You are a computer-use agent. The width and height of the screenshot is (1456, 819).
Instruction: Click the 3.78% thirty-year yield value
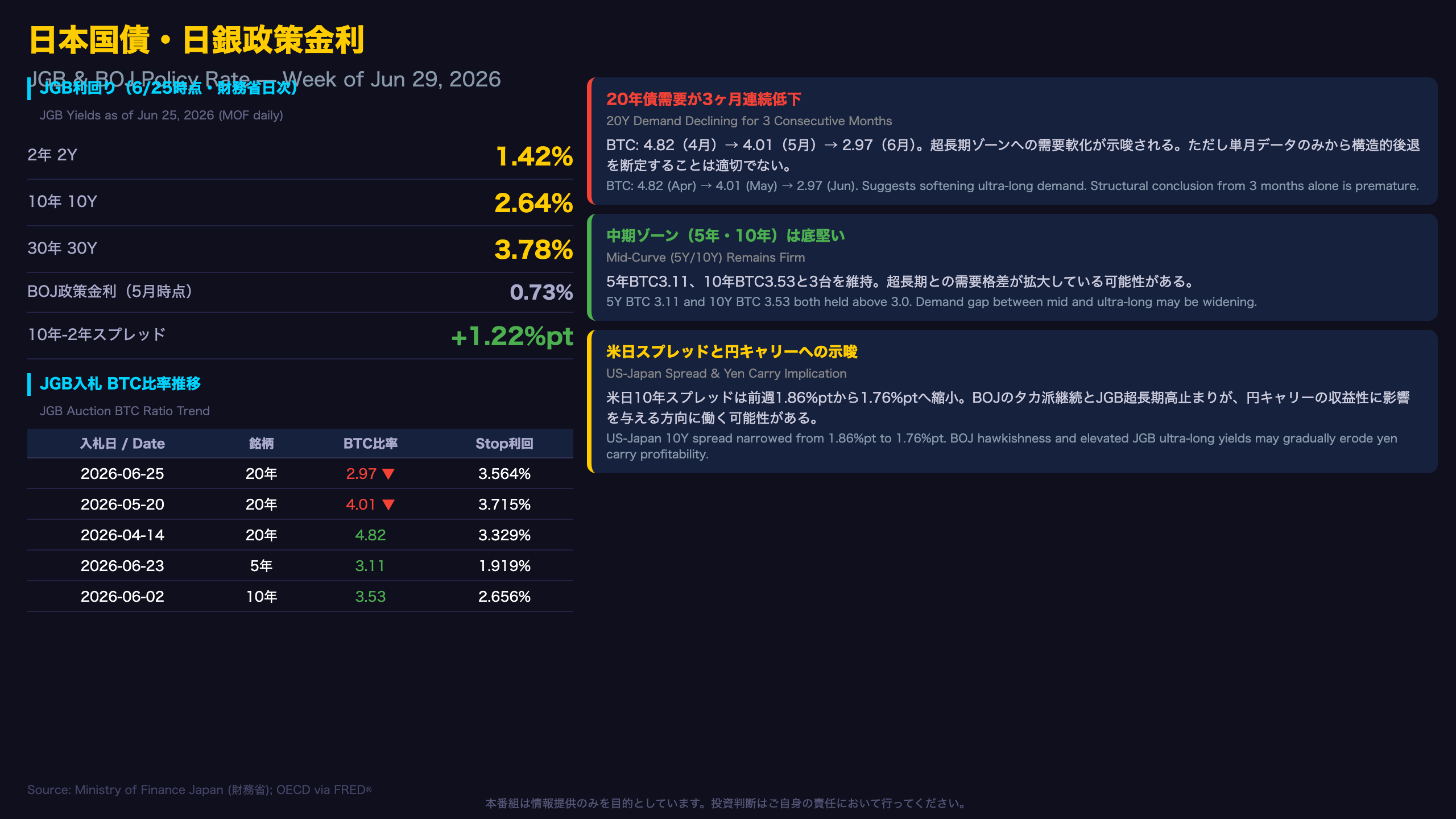pos(533,250)
